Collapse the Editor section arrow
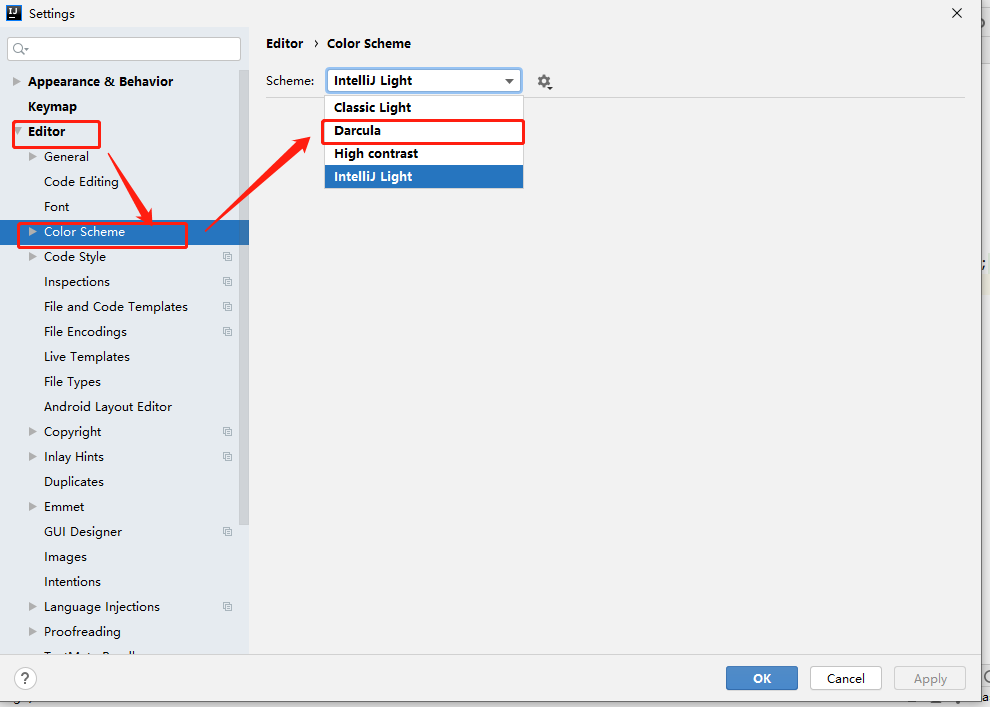 pyautogui.click(x=18, y=131)
